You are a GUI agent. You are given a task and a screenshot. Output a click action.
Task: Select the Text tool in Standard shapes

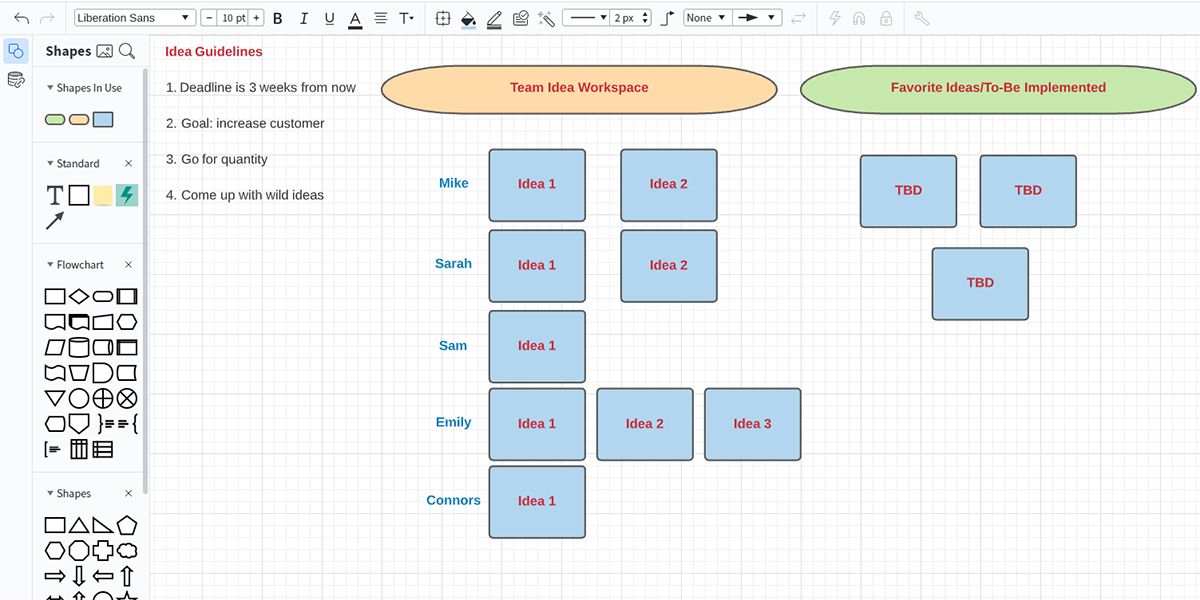tap(55, 195)
